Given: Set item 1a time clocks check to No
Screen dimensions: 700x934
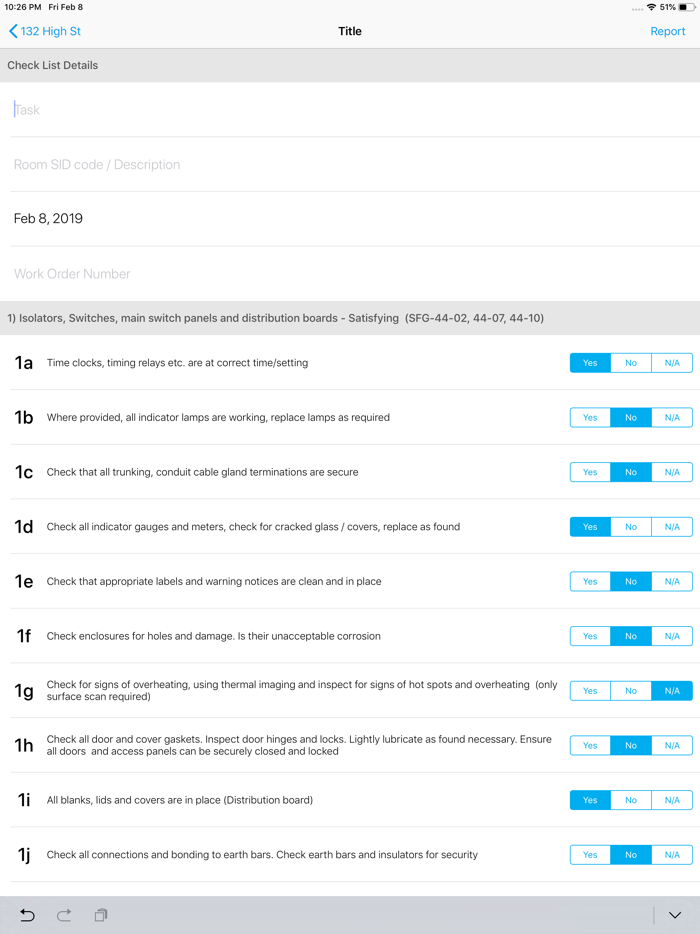Looking at the screenshot, I should point(630,363).
